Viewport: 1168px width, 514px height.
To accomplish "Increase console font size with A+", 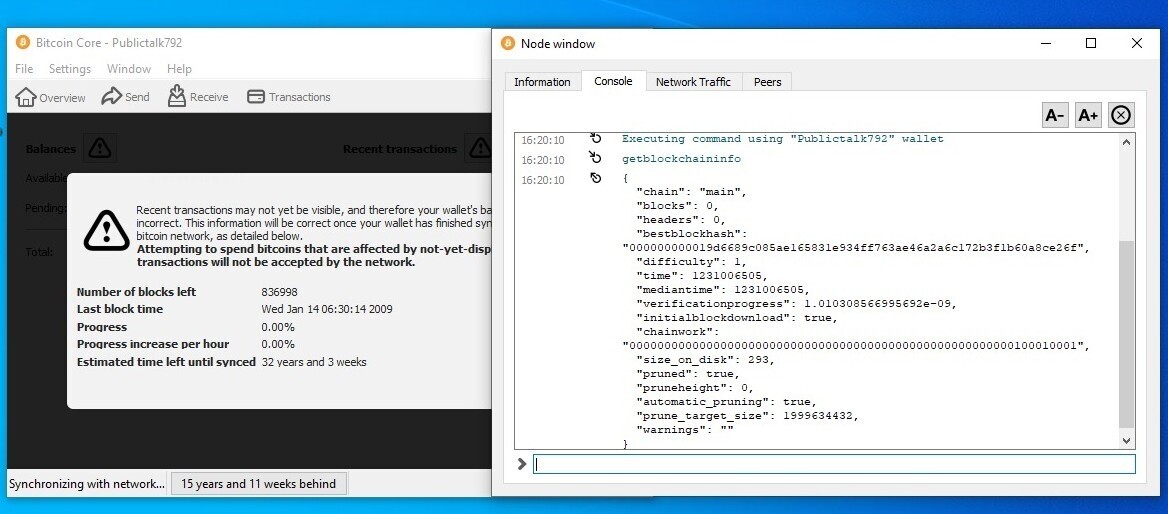I will [x=1088, y=115].
